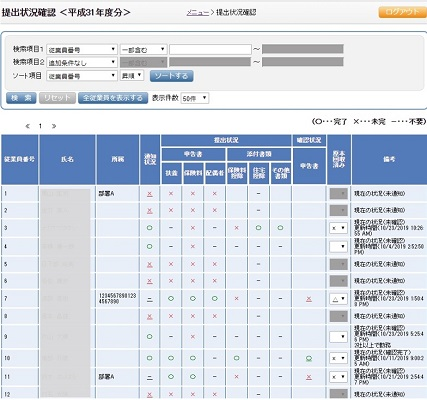This screenshot has height=400, width=427.
Task: Click 所属 column header
Action: [118, 160]
